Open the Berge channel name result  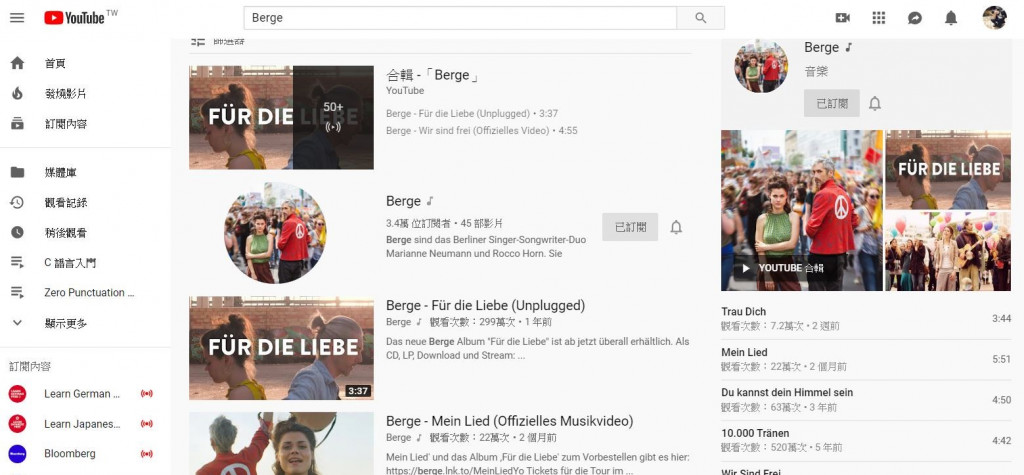pos(404,201)
